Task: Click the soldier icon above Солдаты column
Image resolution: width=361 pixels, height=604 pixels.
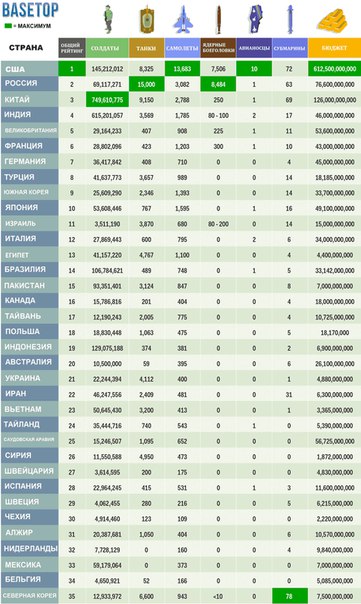Action: [108, 19]
